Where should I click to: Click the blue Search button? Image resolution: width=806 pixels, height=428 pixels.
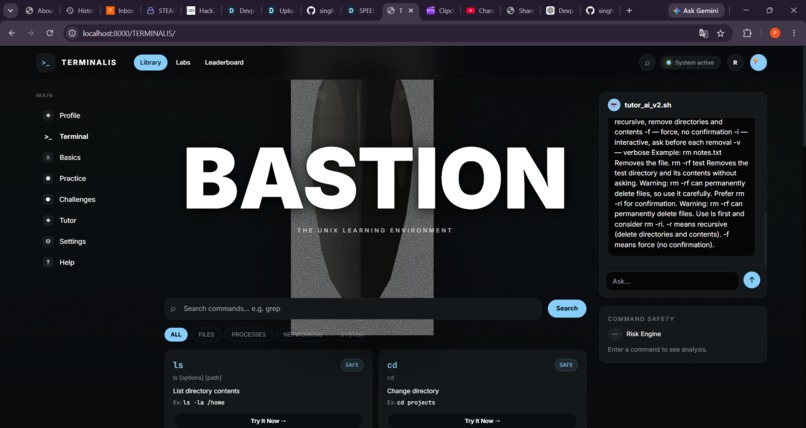pos(566,308)
